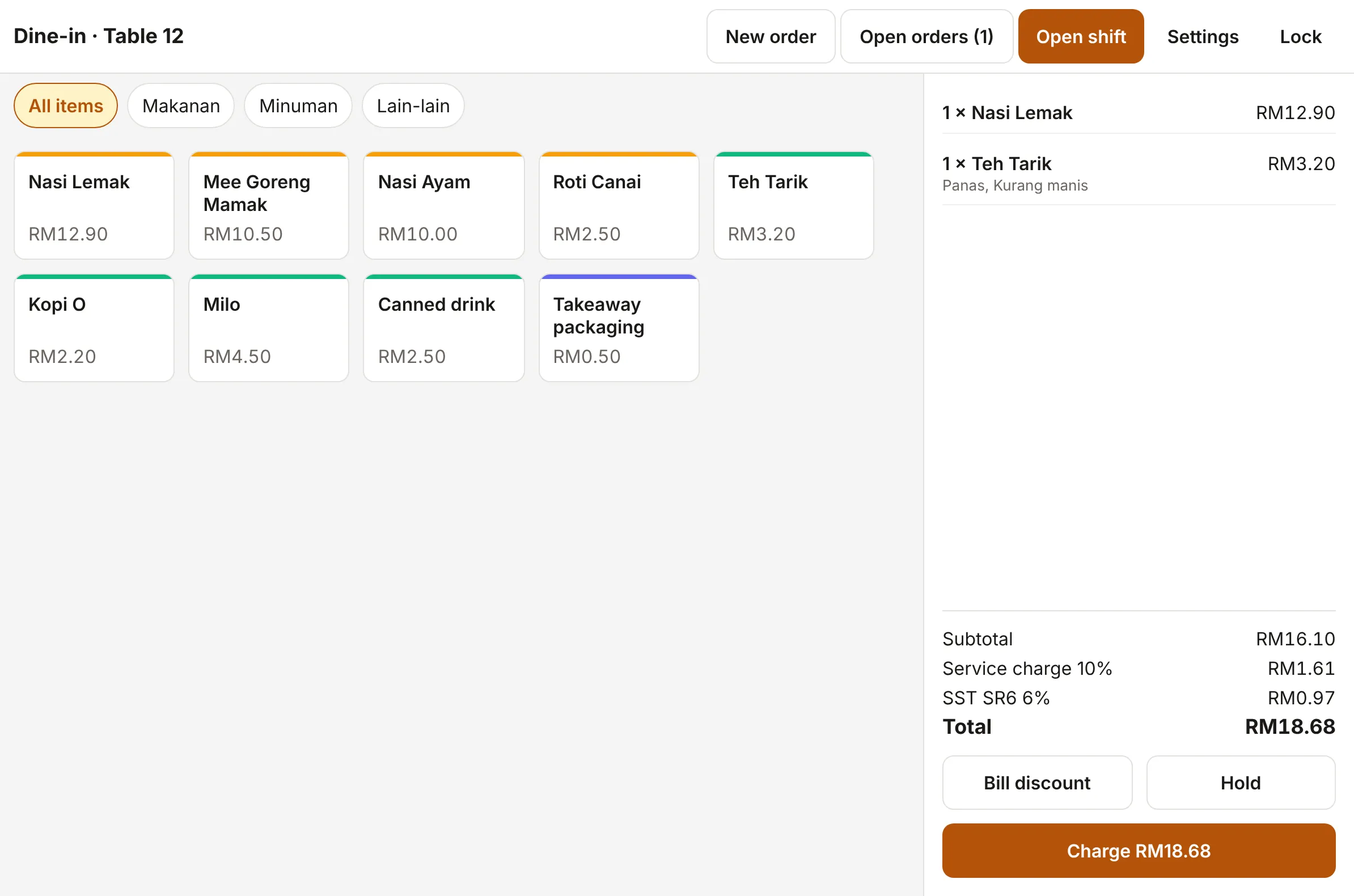
Task: Hold the current order
Action: click(x=1240, y=782)
